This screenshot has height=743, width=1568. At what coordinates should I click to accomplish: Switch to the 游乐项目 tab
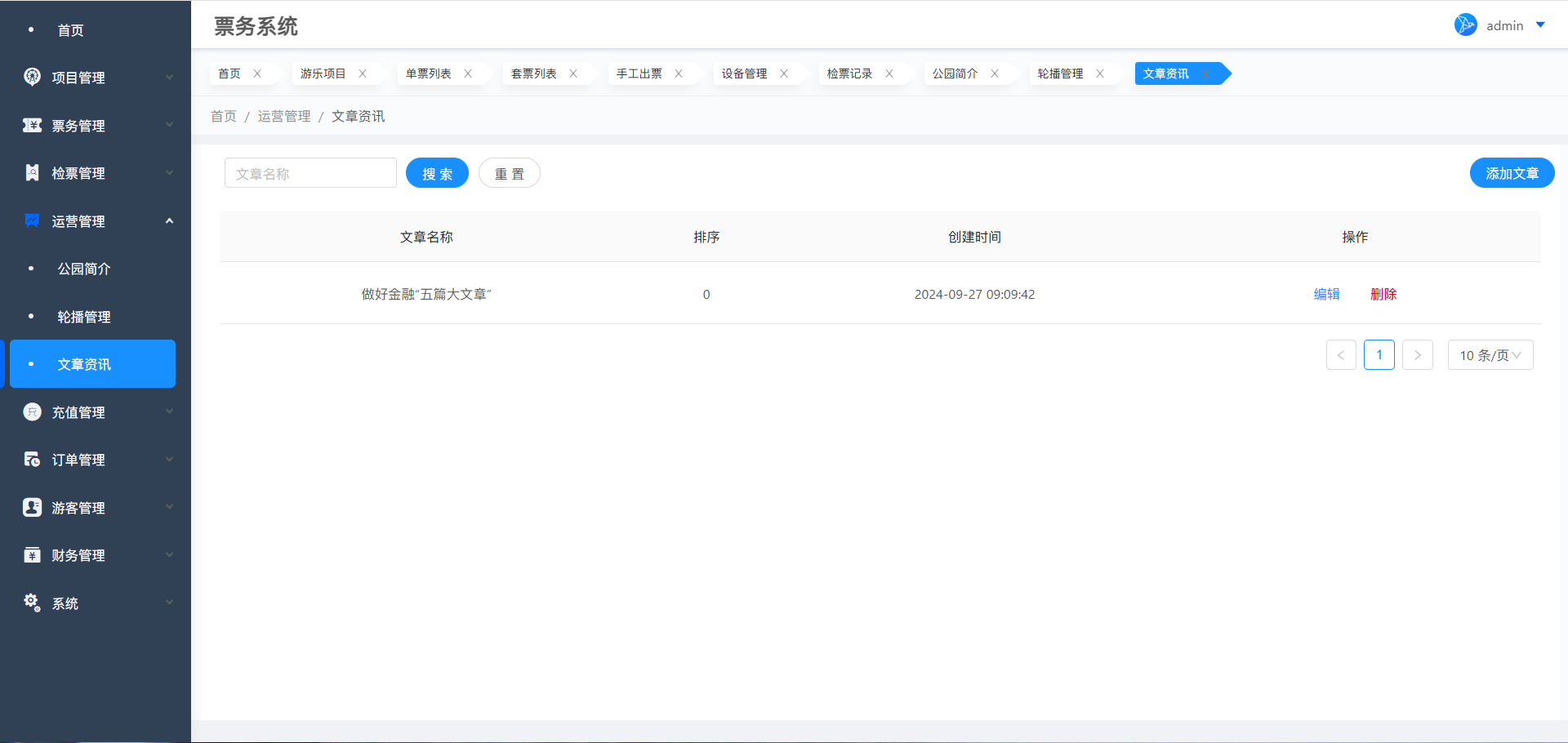click(323, 73)
